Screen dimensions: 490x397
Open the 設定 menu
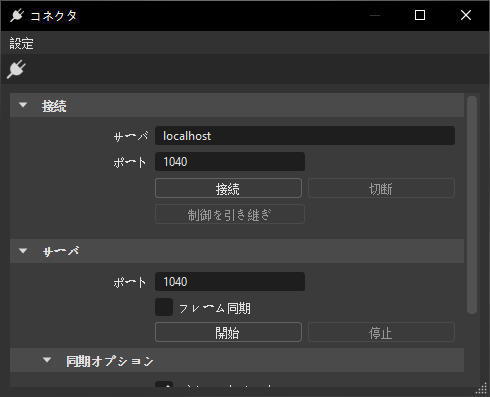click(21, 44)
